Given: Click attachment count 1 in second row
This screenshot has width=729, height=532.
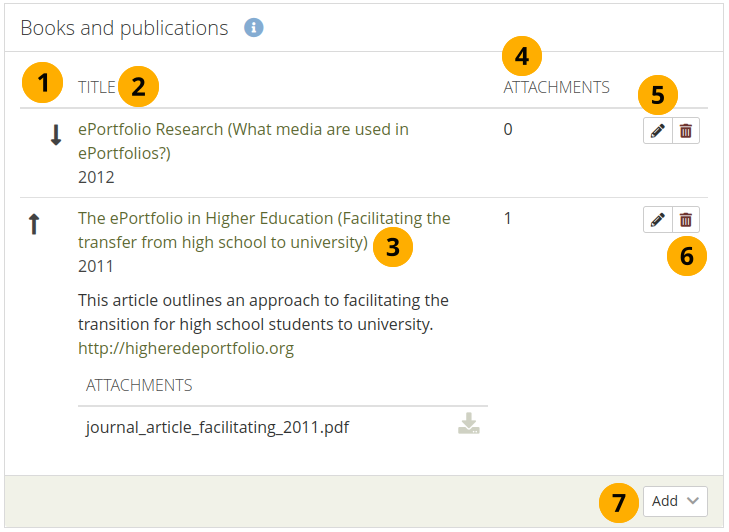Looking at the screenshot, I should [x=508, y=218].
